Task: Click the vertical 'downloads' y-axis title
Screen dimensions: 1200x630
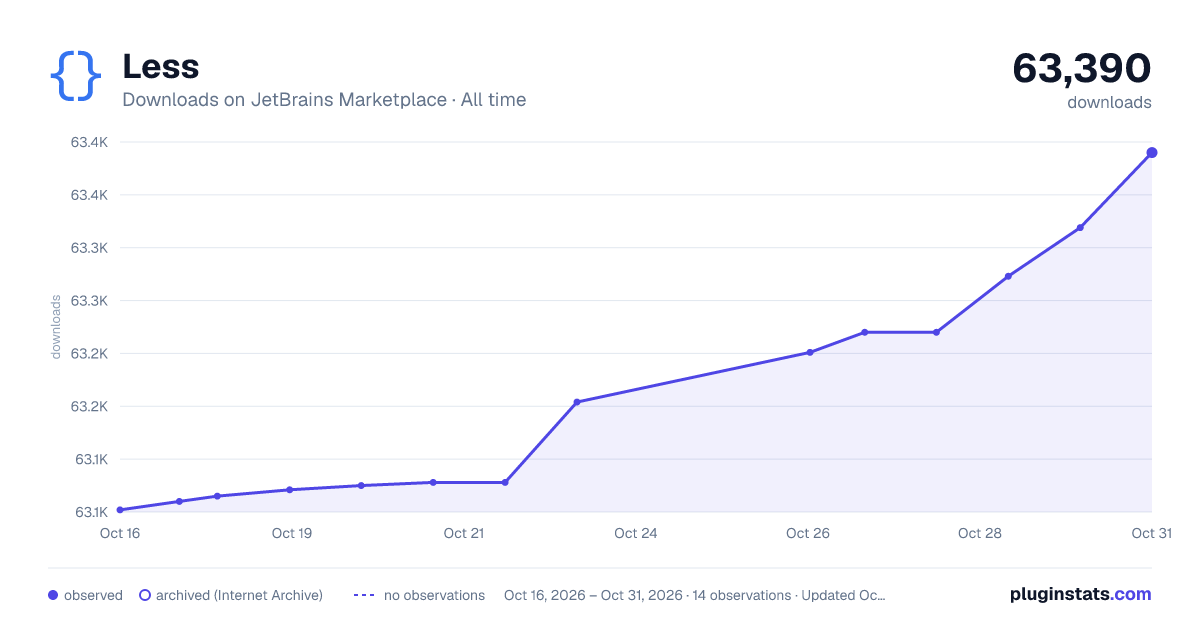Action: click(x=56, y=327)
